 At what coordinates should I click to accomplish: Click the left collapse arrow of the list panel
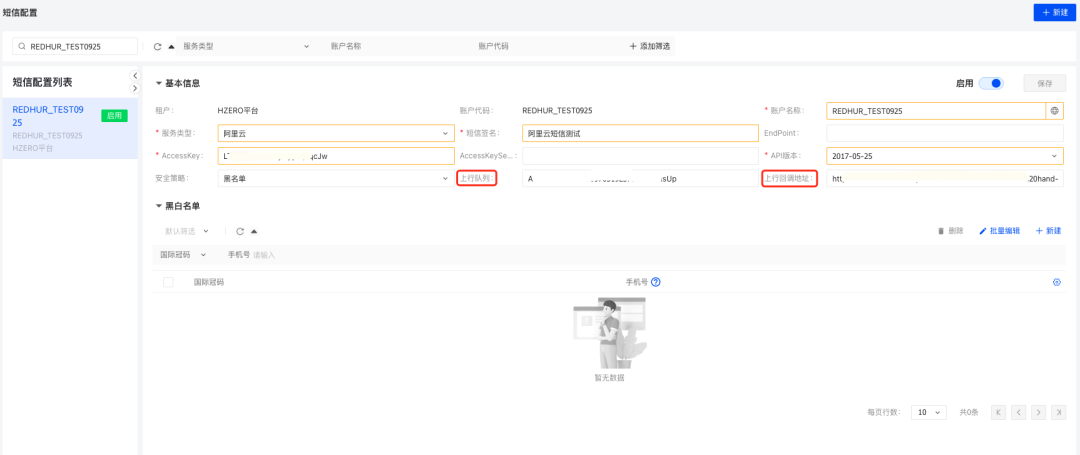click(135, 76)
